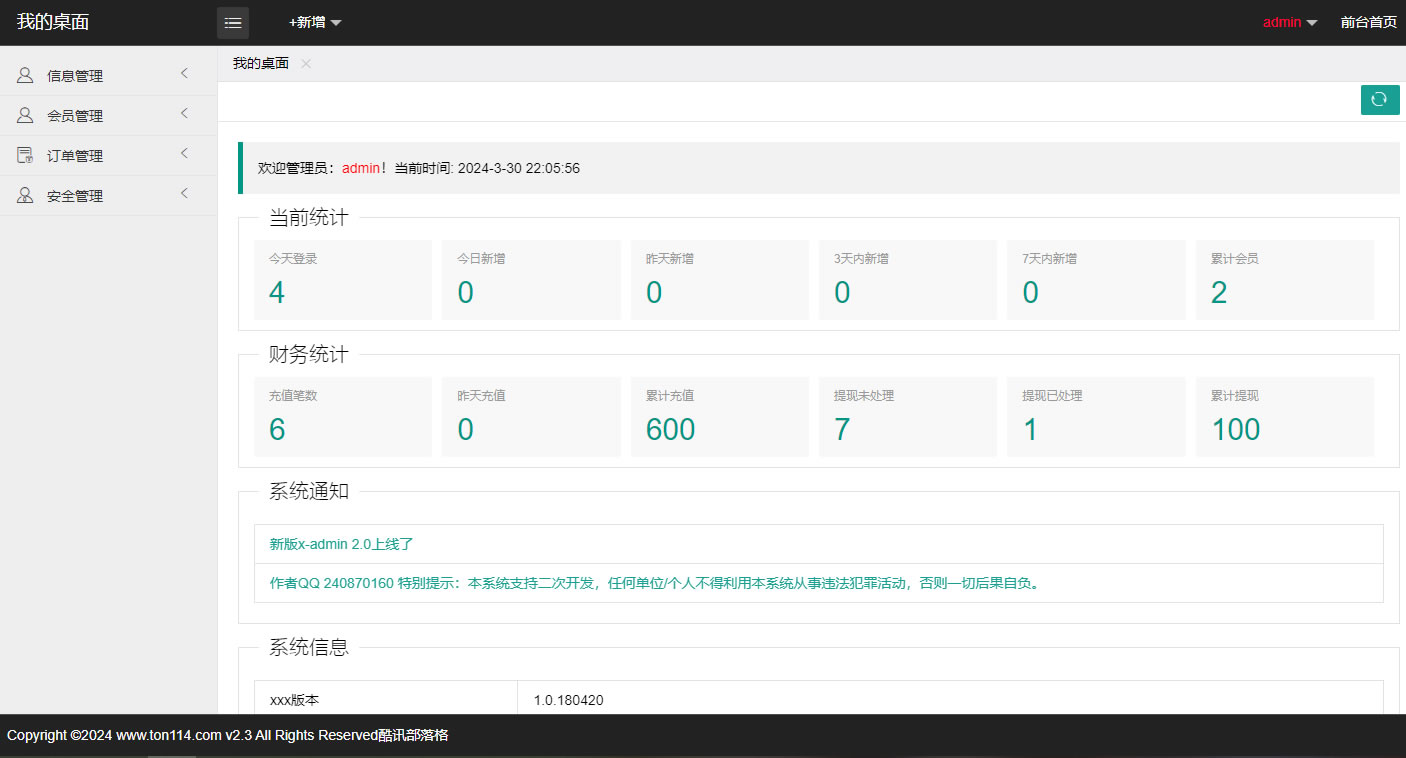The width and height of the screenshot is (1406, 758).
Task: Click the 今天登录 card showing 4
Action: click(343, 280)
